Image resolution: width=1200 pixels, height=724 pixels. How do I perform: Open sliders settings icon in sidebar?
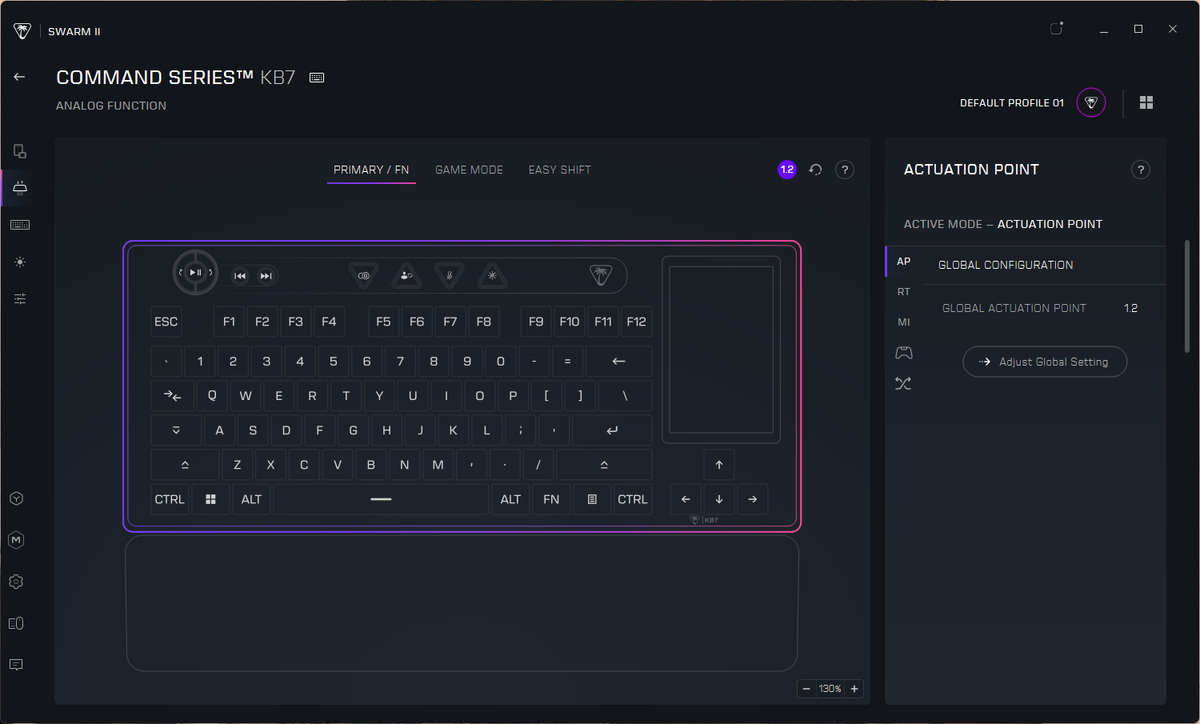click(19, 298)
